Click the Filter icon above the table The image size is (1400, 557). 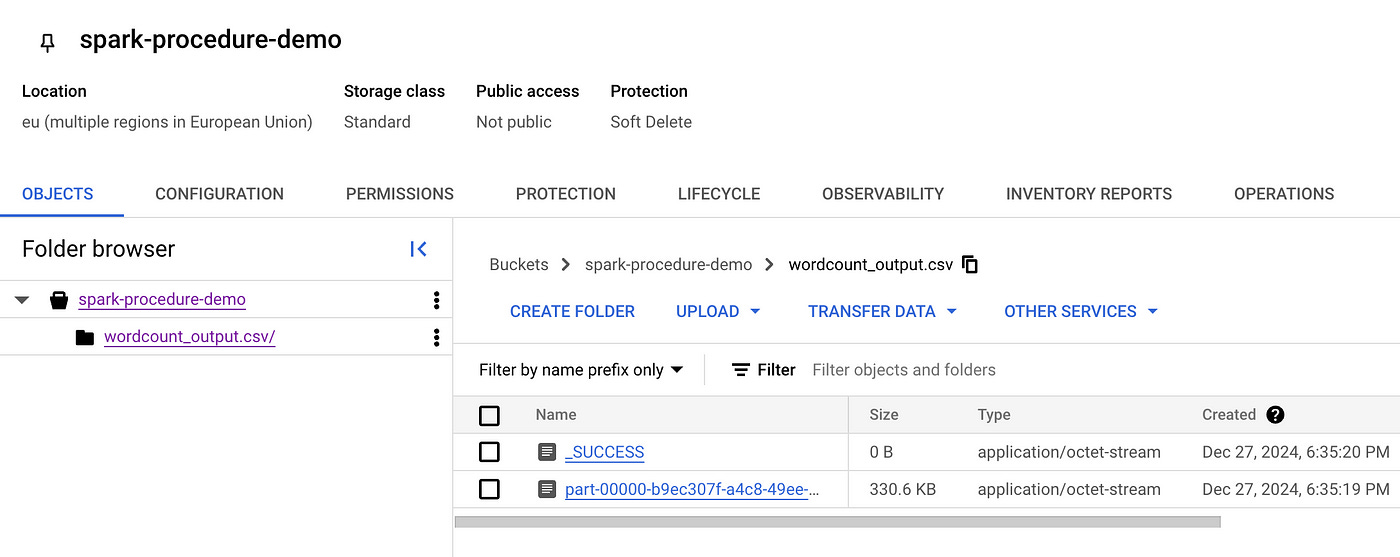(741, 370)
